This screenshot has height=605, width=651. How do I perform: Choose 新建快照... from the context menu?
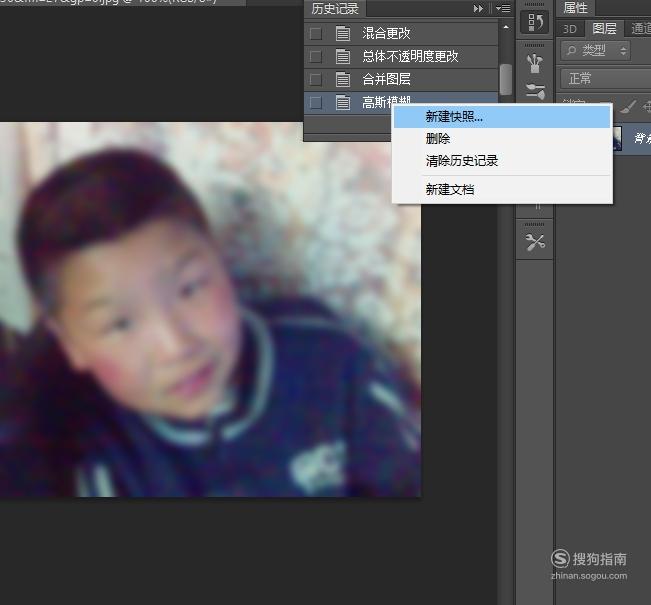[x=502, y=117]
